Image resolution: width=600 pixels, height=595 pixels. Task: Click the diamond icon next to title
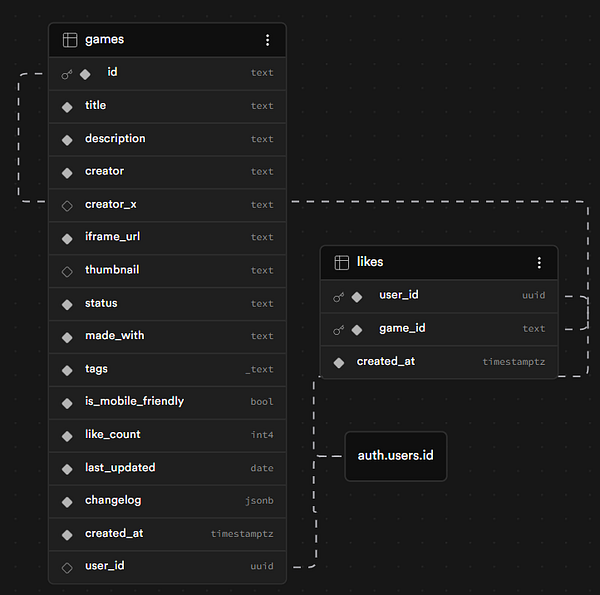(x=67, y=106)
